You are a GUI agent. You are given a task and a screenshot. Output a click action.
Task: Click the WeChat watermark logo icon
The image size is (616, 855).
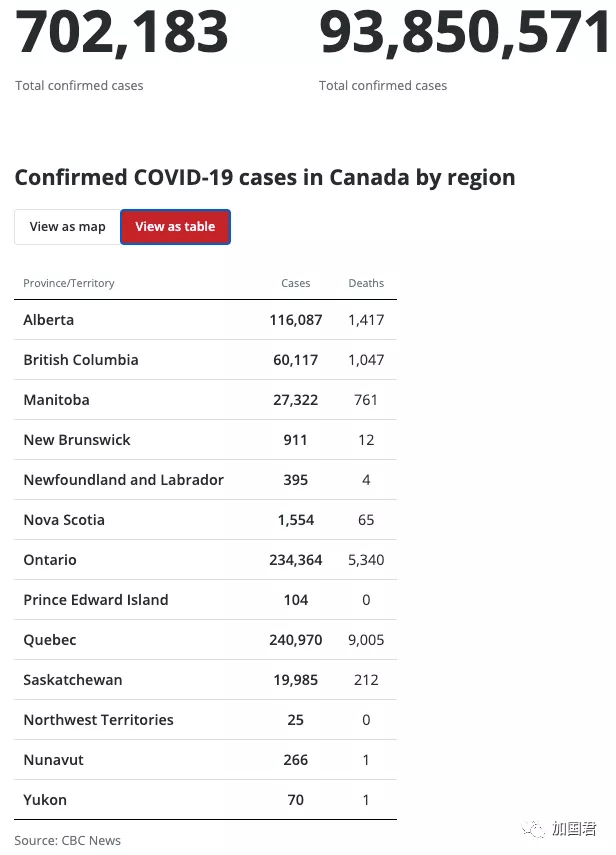[x=533, y=829]
